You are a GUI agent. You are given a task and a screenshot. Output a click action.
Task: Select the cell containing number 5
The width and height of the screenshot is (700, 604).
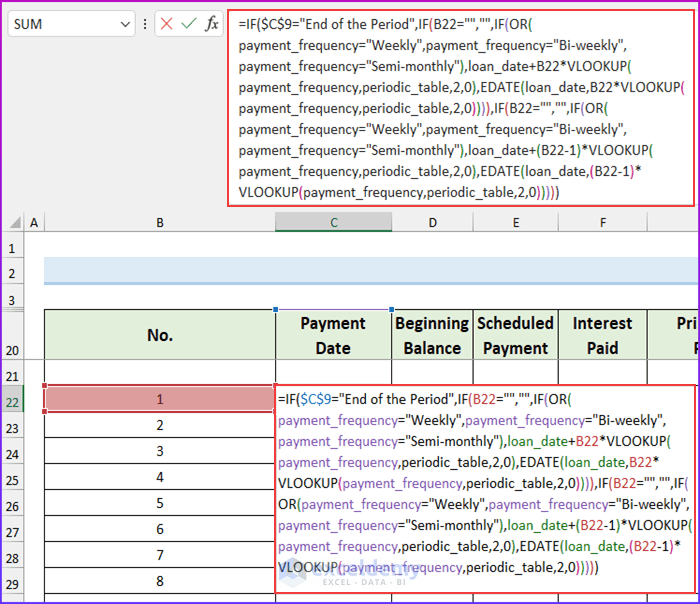[160, 503]
